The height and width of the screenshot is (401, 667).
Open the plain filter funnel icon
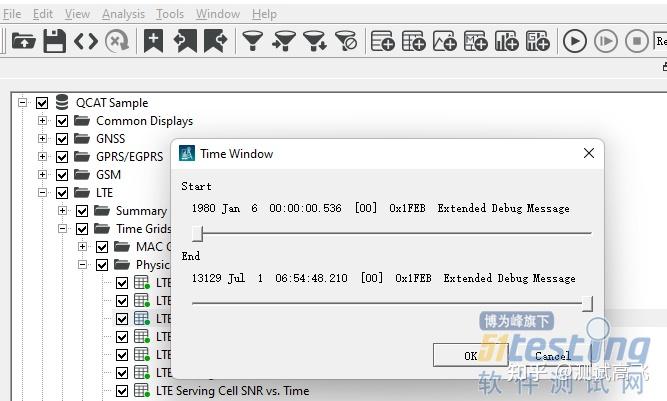253,41
